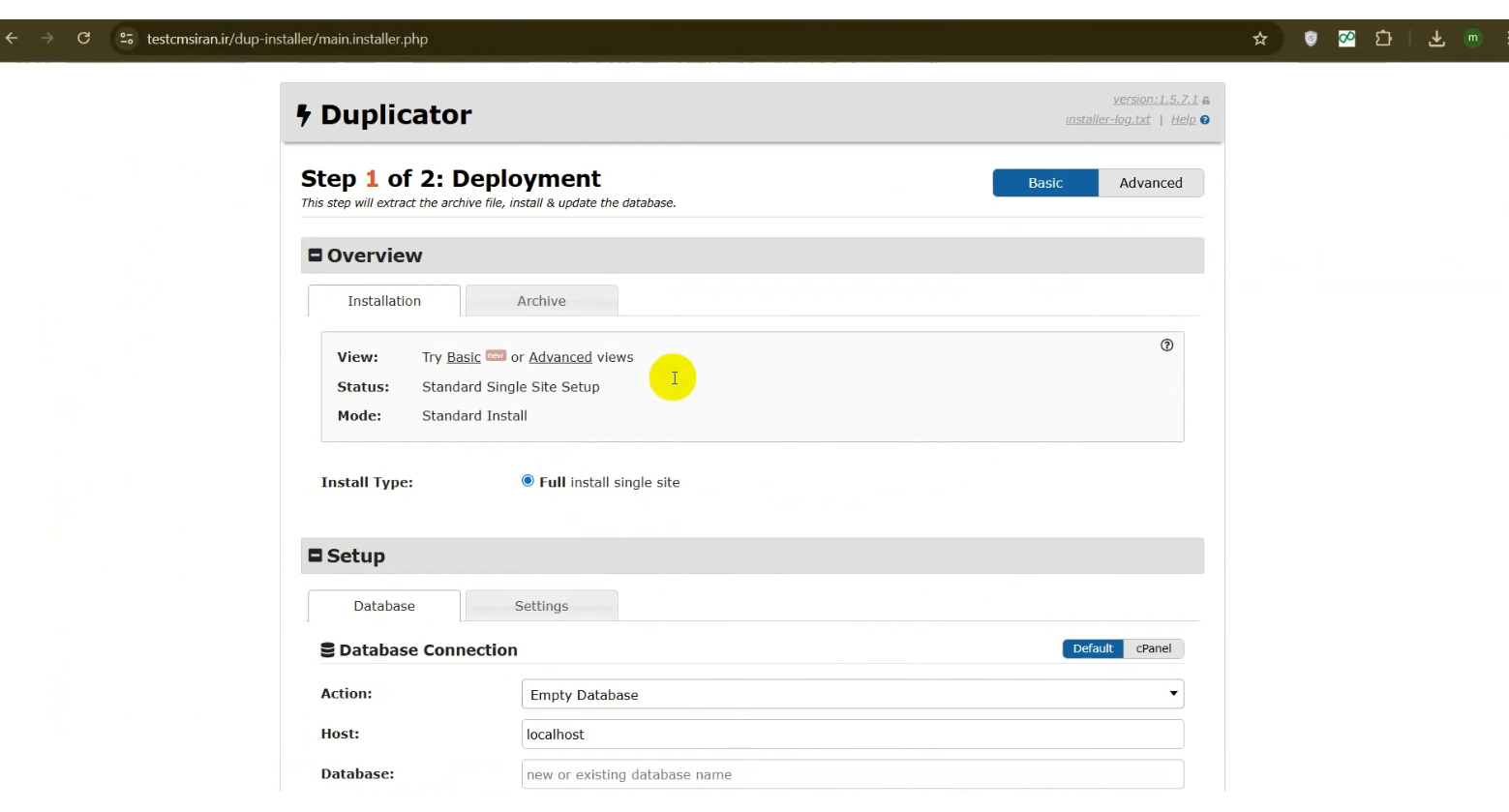Select Full install single site radio button
The height and width of the screenshot is (812, 1509).
(528, 481)
